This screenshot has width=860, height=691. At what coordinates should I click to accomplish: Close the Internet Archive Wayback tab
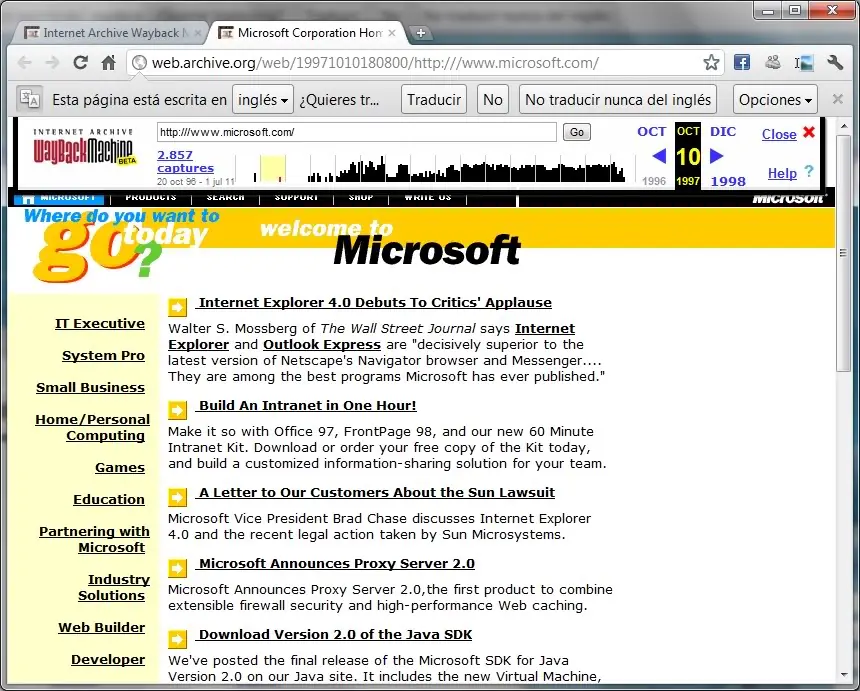click(x=197, y=33)
